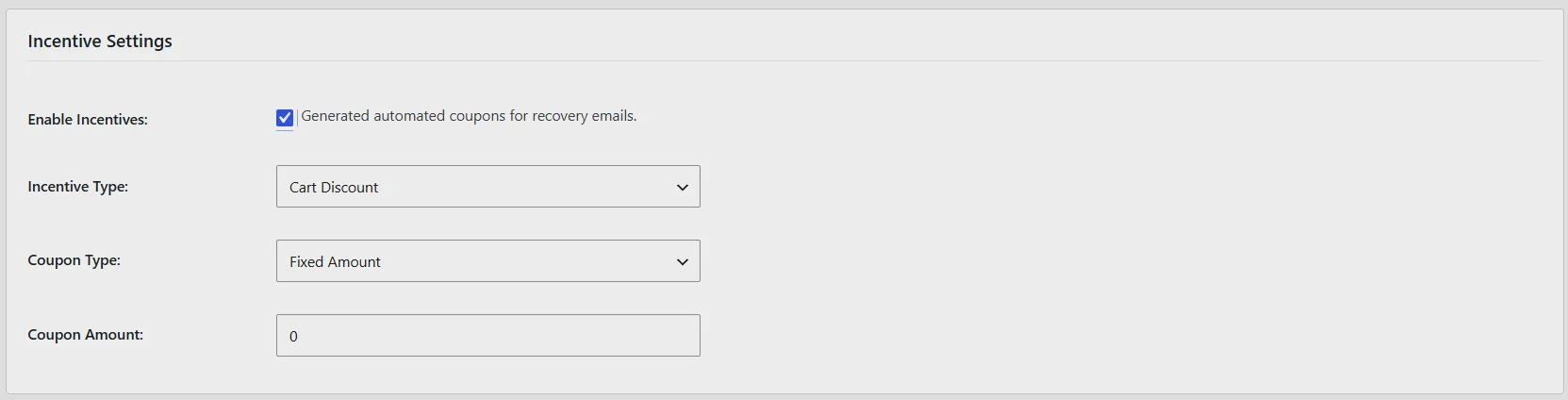Disable automated coupon generation for recovery emails

[285, 118]
